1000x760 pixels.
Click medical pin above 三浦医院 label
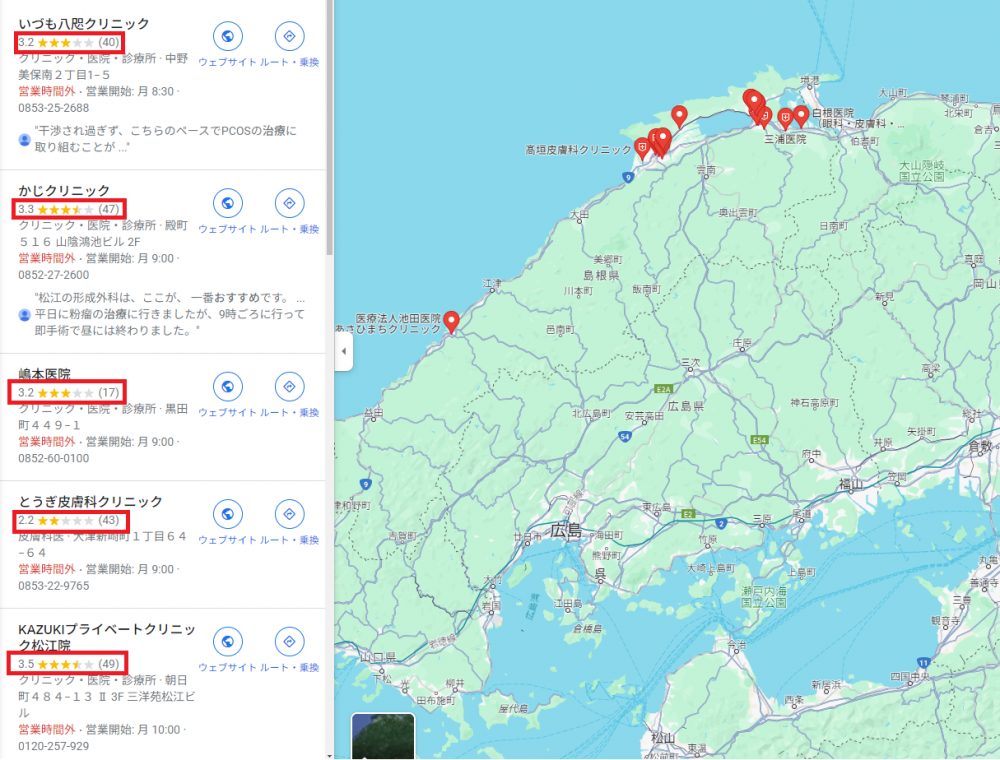coord(785,119)
